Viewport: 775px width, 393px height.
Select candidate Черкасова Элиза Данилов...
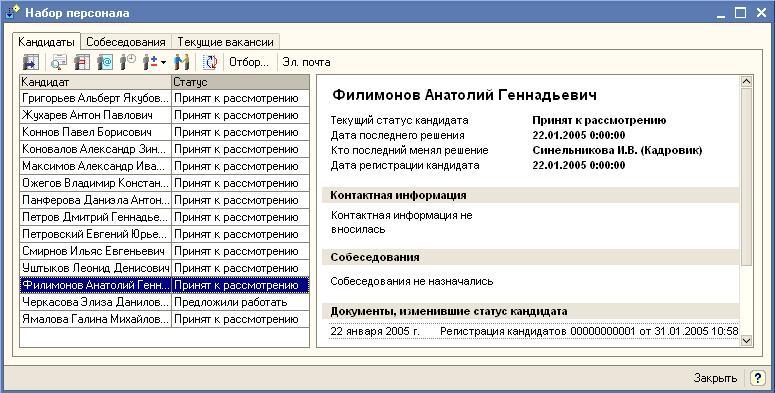pos(164,302)
